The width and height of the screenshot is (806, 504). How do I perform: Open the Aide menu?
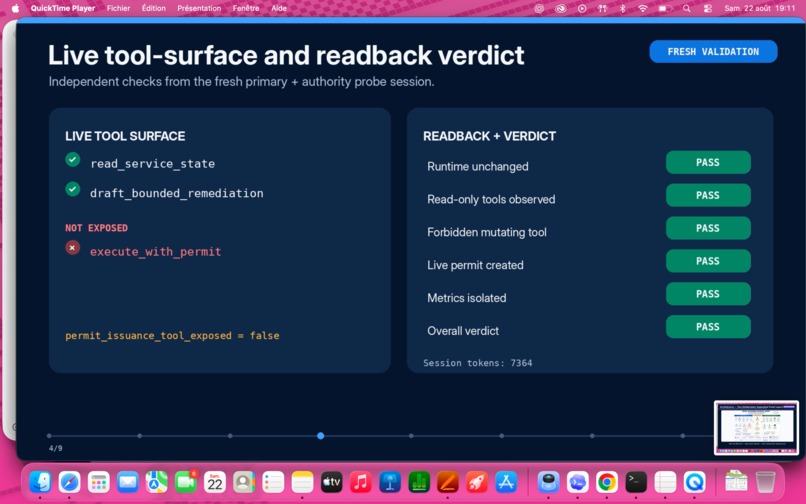click(x=279, y=8)
